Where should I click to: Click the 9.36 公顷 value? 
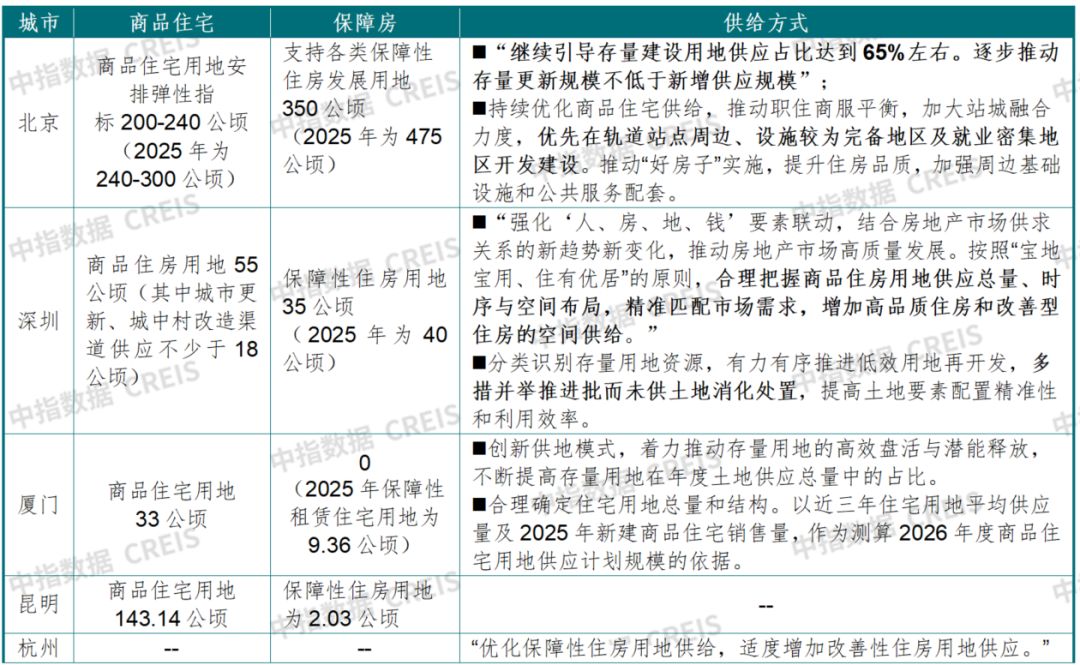click(353, 545)
